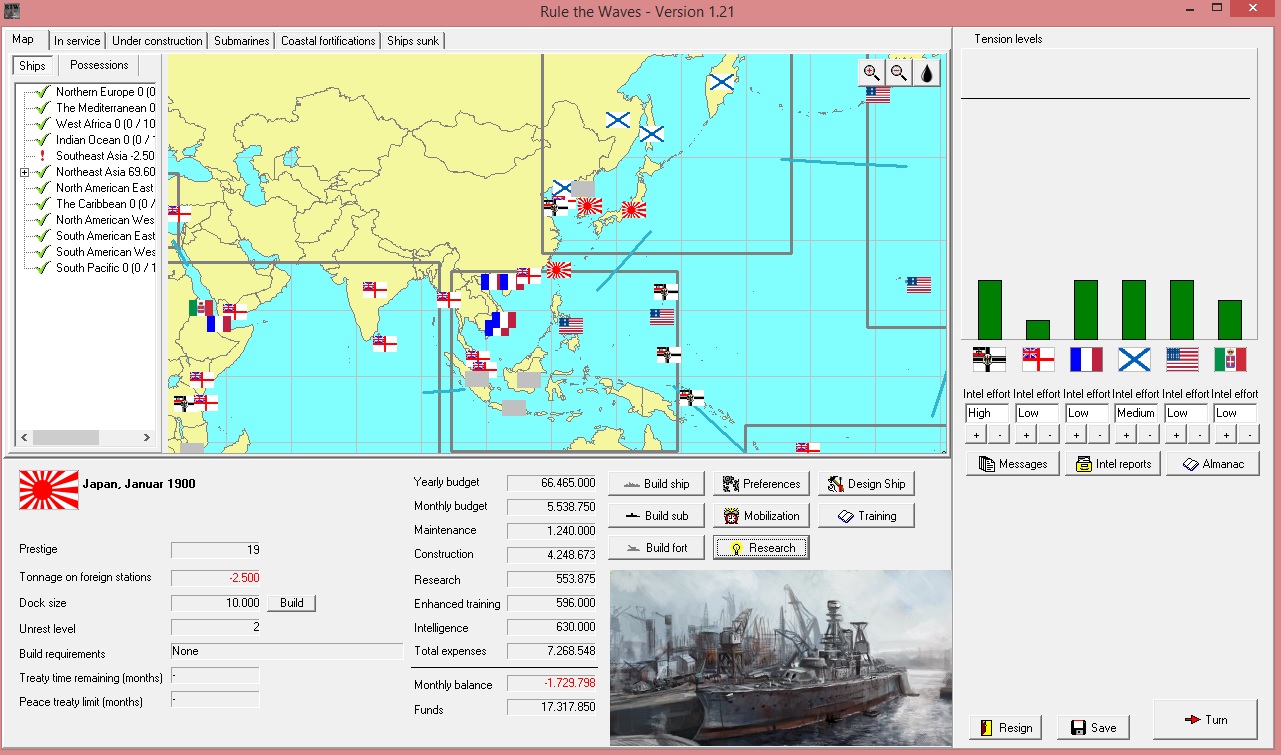
Task: Decrease intel effort for Russia
Action: pos(1147,435)
